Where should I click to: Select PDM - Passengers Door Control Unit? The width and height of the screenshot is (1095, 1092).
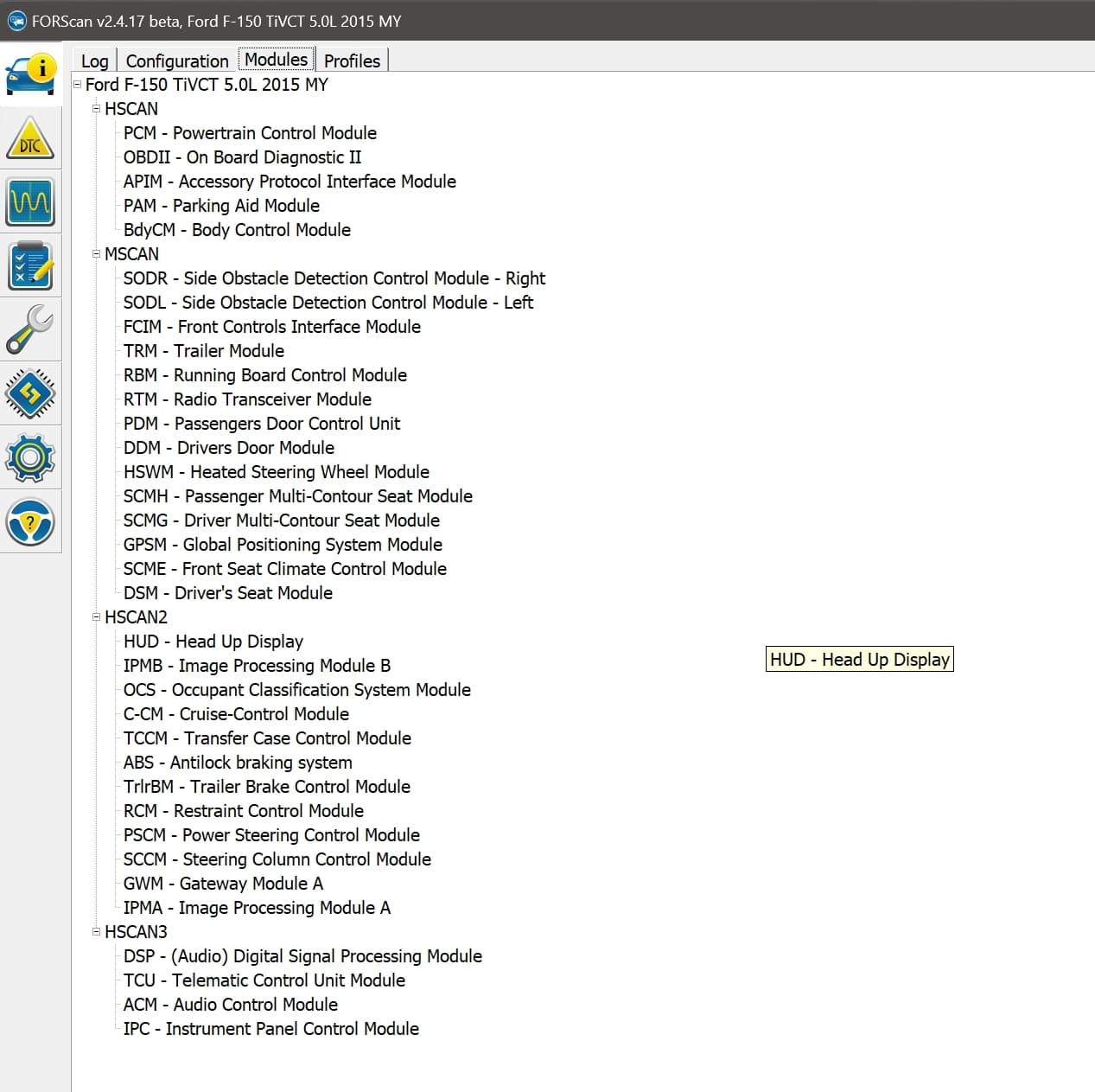(x=262, y=424)
